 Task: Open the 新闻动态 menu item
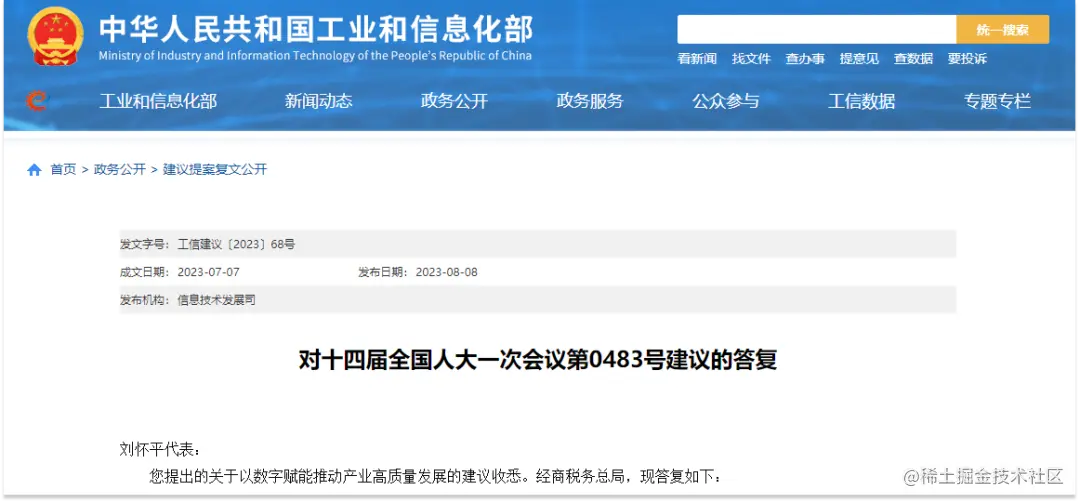coord(319,101)
